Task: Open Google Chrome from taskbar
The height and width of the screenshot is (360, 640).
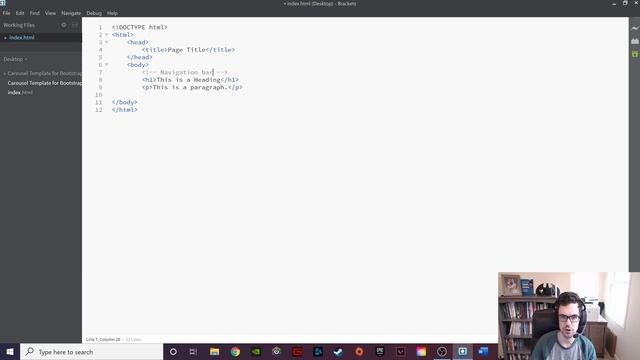Action: click(x=235, y=352)
